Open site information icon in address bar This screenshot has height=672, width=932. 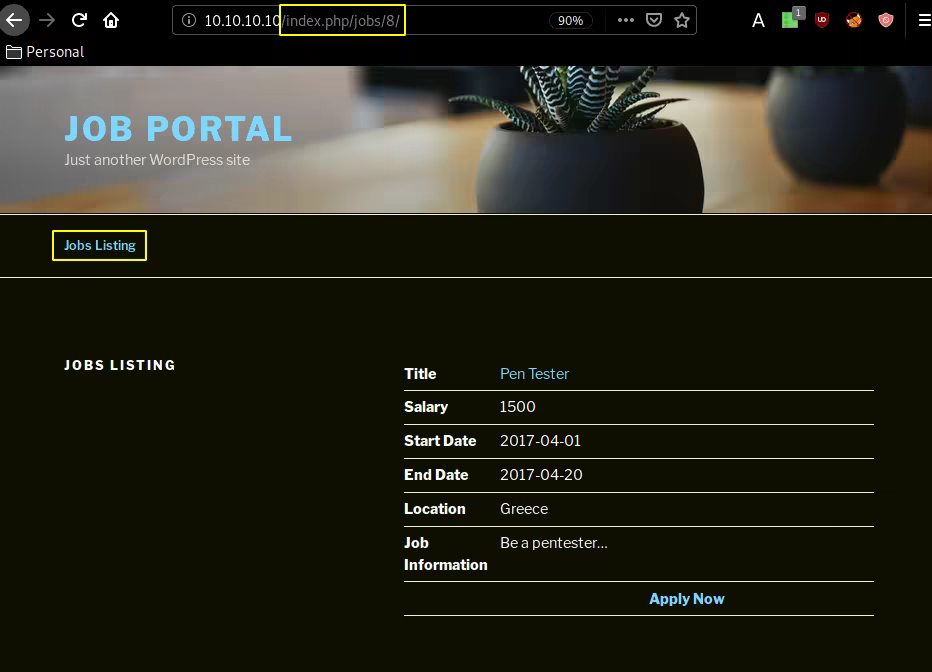coord(188,20)
